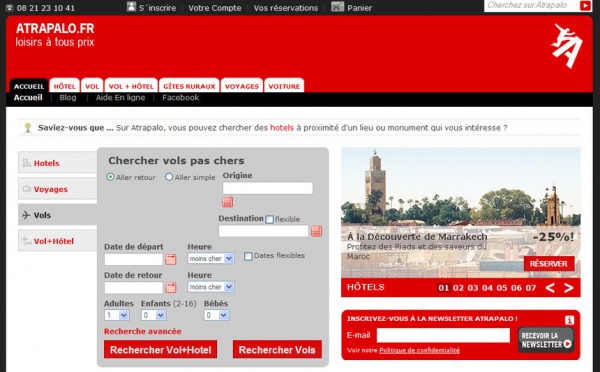Open the Bébés count dropdown
Image resolution: width=600 pixels, height=372 pixels.
click(x=217, y=315)
